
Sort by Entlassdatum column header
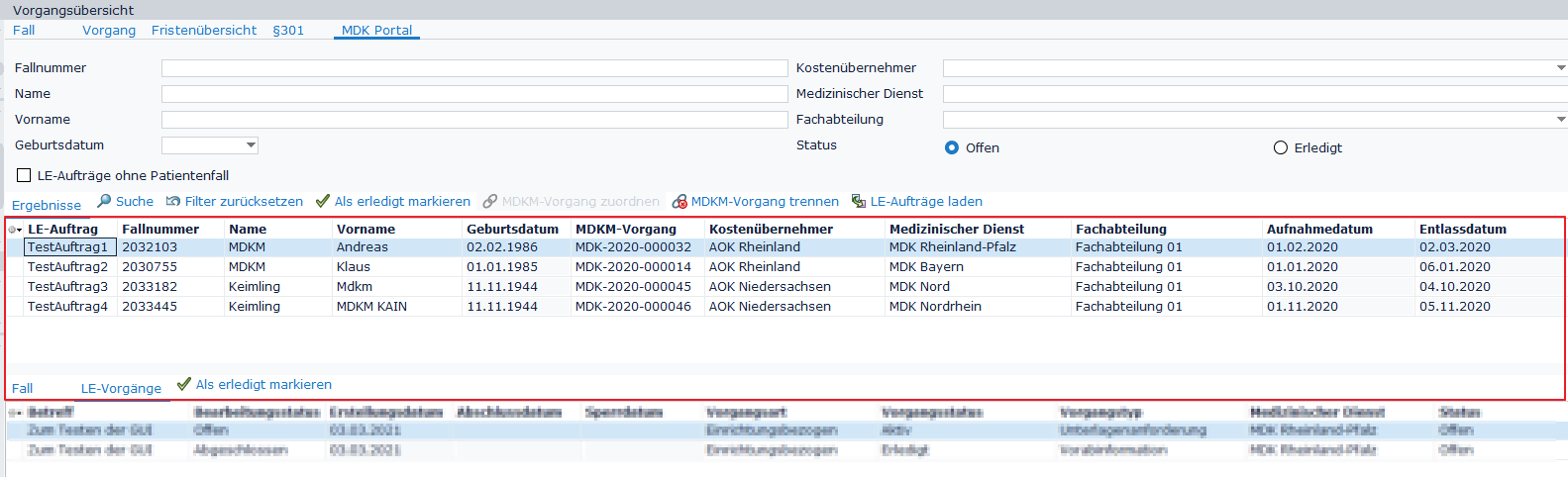click(1463, 230)
